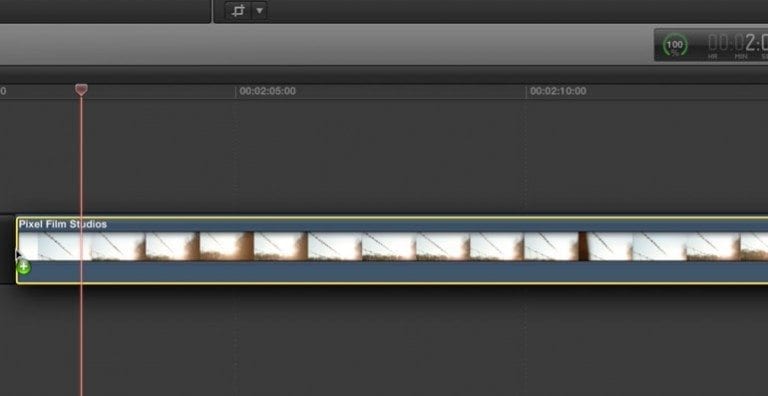The width and height of the screenshot is (768, 396).
Task: Click the MIN label in timecode display
Action: point(741,57)
